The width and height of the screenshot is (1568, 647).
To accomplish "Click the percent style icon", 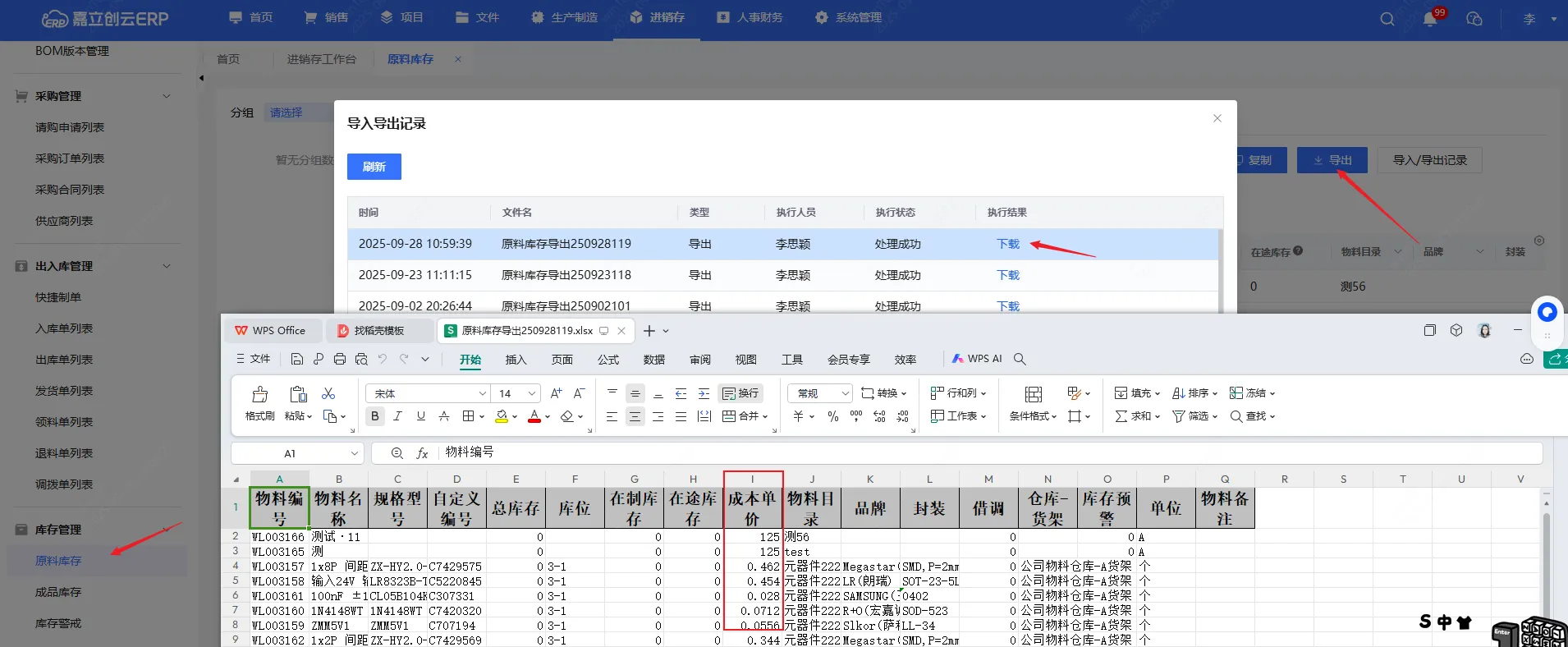I will point(833,417).
